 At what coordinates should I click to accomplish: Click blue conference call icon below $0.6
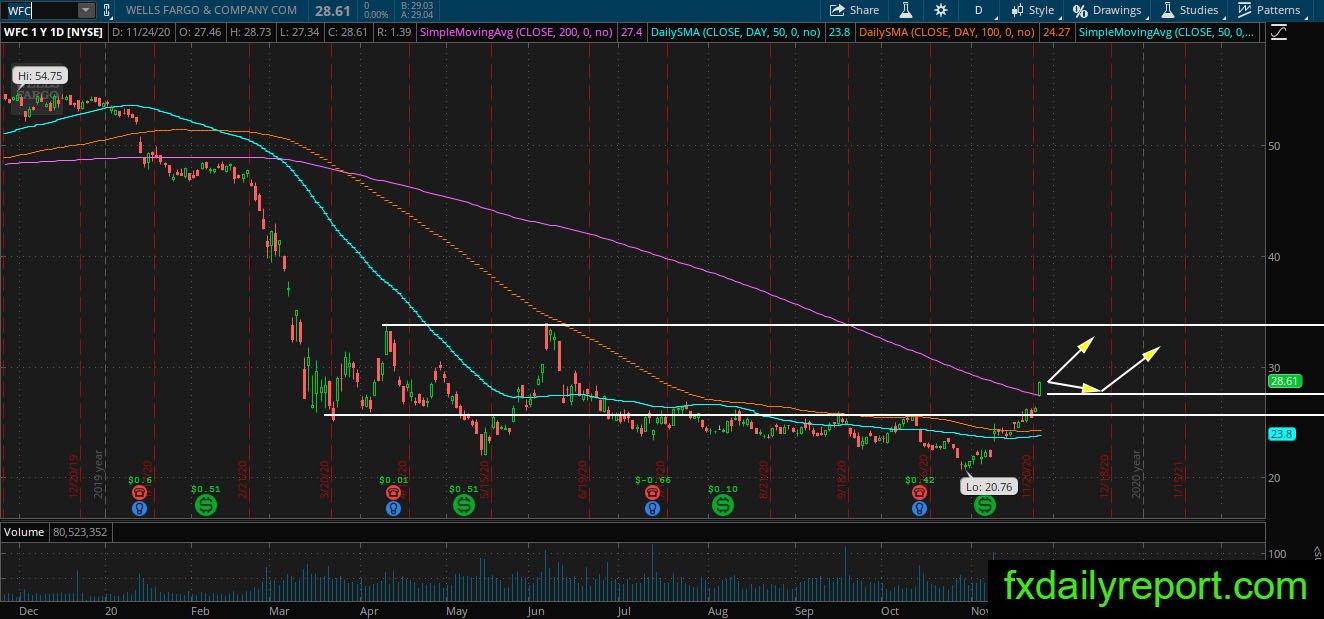point(140,507)
